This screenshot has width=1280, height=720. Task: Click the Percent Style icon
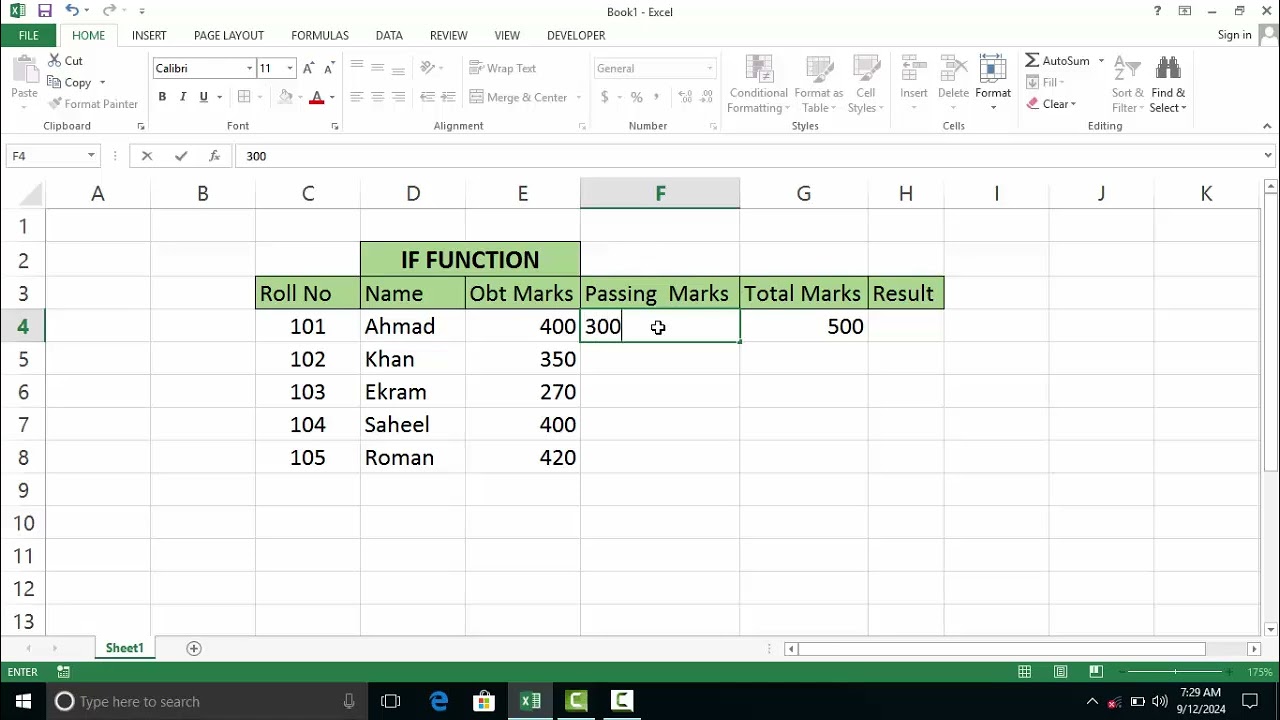pos(636,97)
